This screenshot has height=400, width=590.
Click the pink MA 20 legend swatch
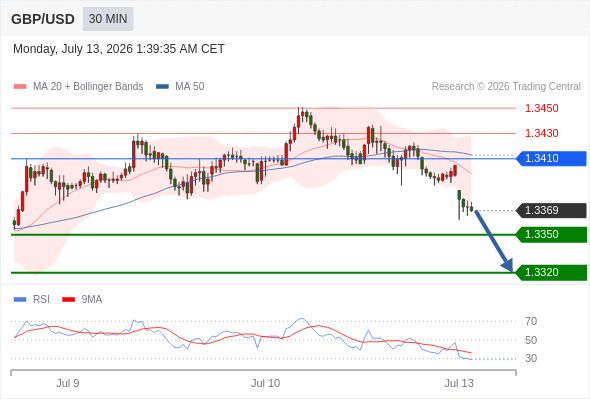coord(20,87)
